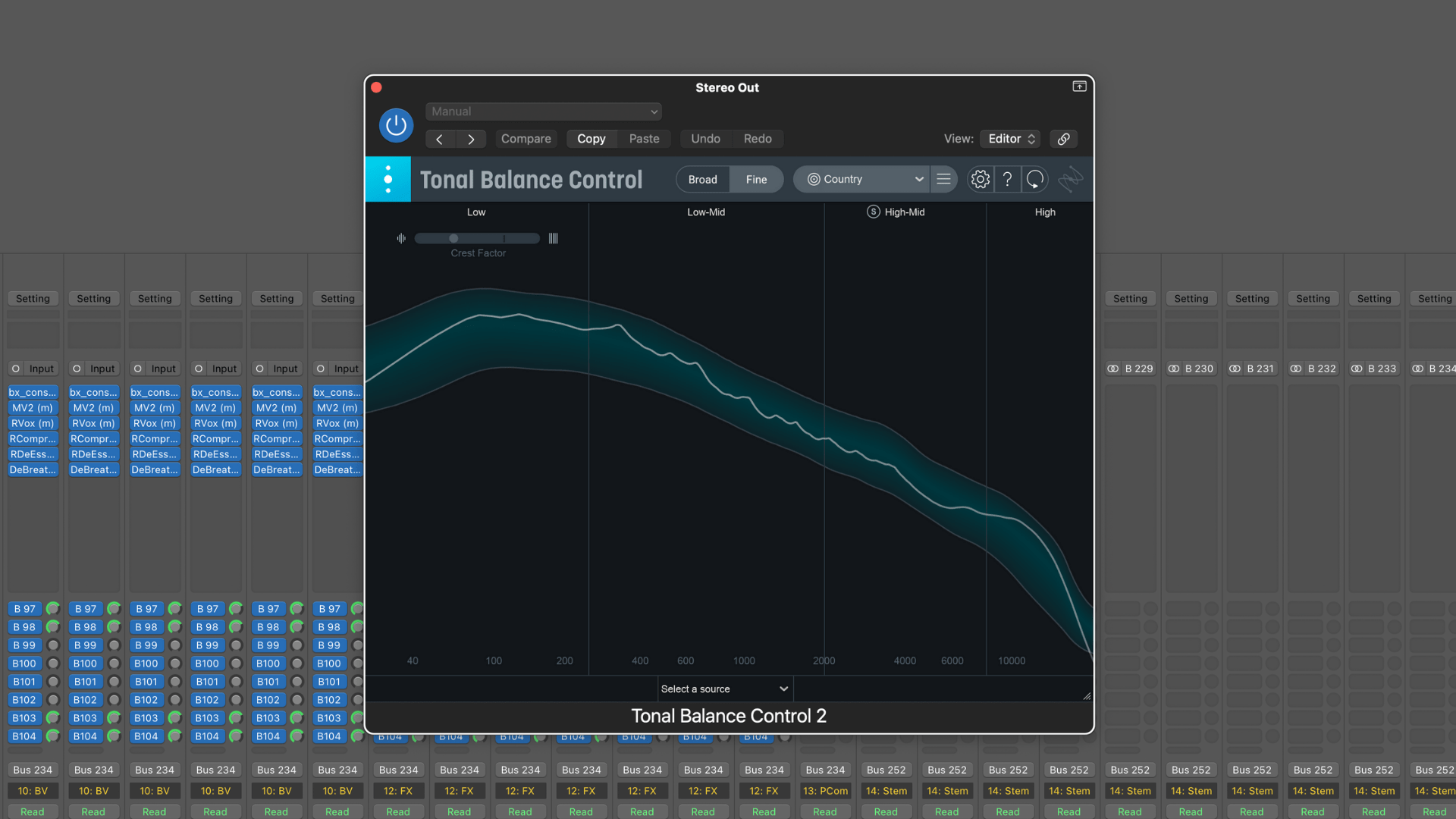Open the help question mark icon
Viewport: 1456px width, 819px height.
[x=1007, y=179]
